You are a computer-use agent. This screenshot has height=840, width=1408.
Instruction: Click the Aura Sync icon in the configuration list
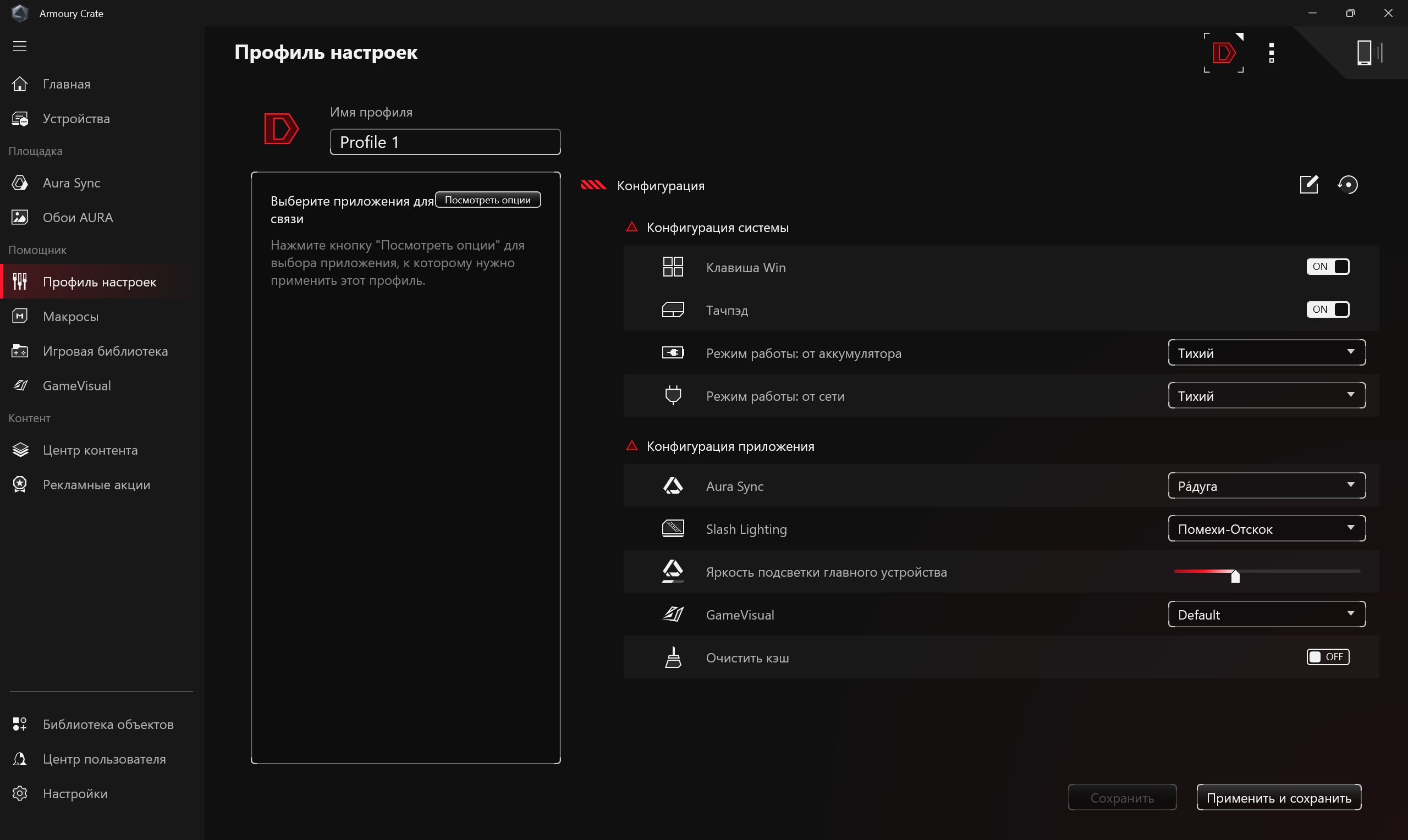click(x=673, y=485)
